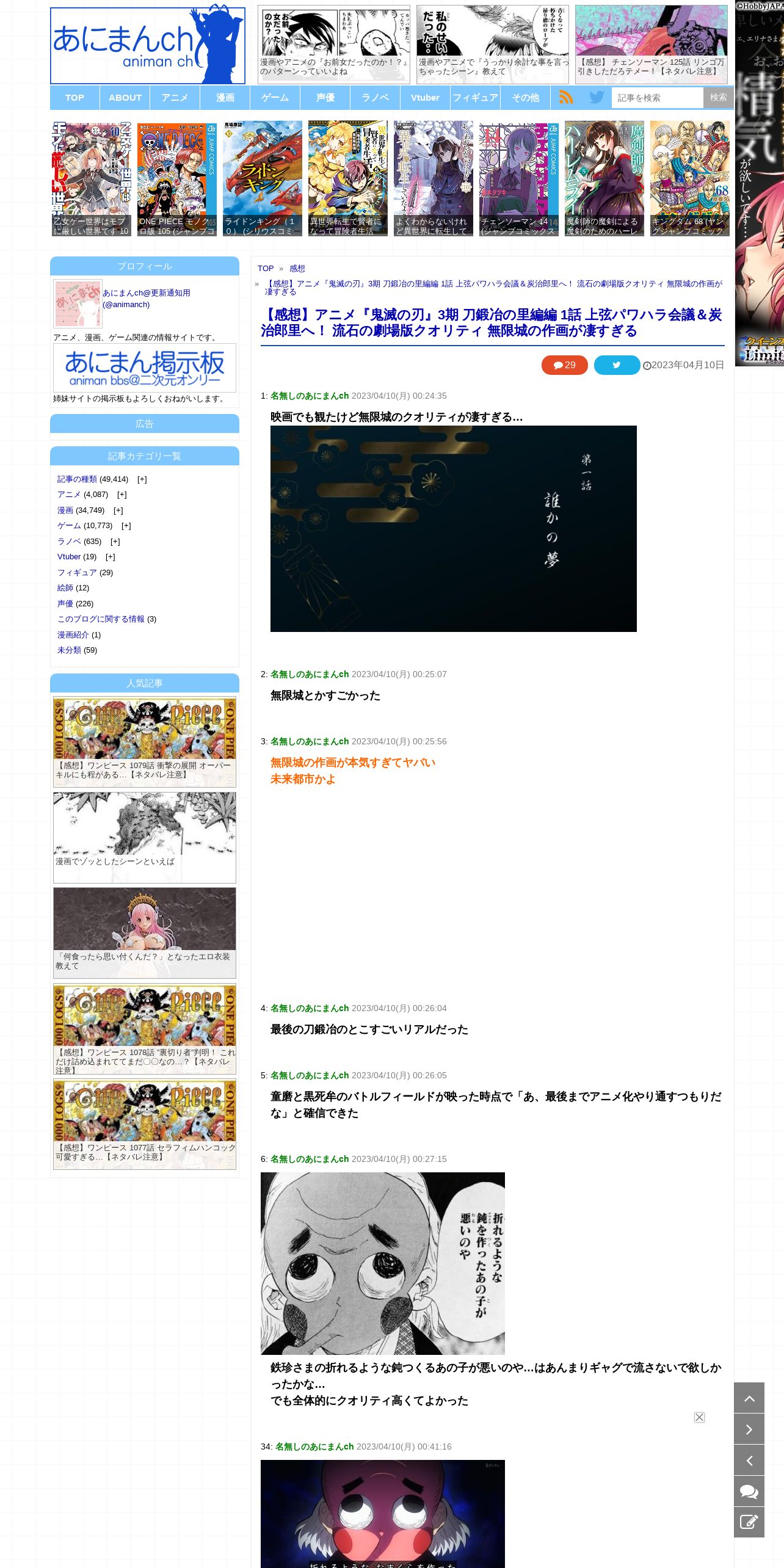
Task: Expand ラノベ category with [+]
Action: click(115, 542)
